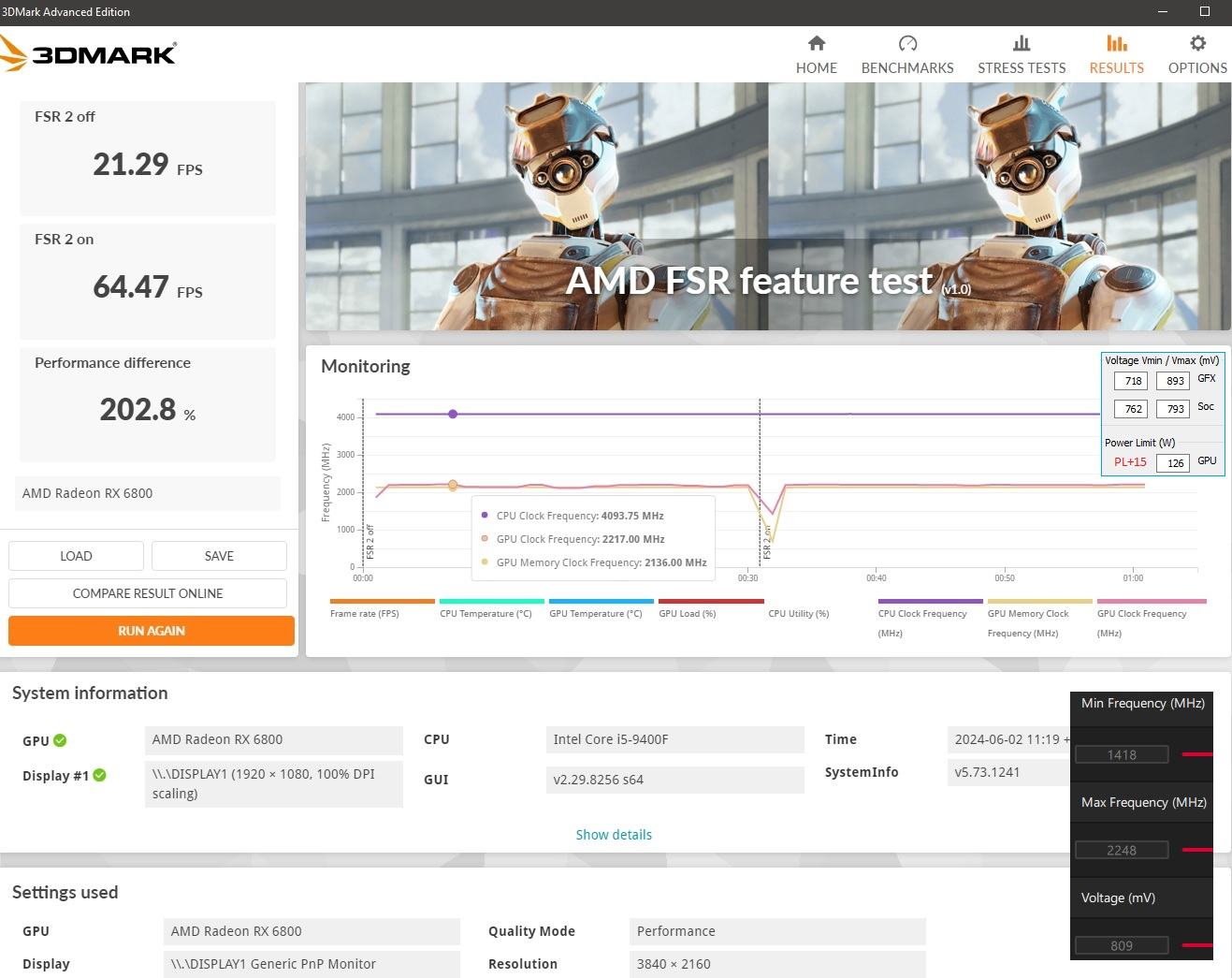The width and height of the screenshot is (1232, 978).
Task: Toggle CPU Temperature legend series
Action: coord(491,609)
